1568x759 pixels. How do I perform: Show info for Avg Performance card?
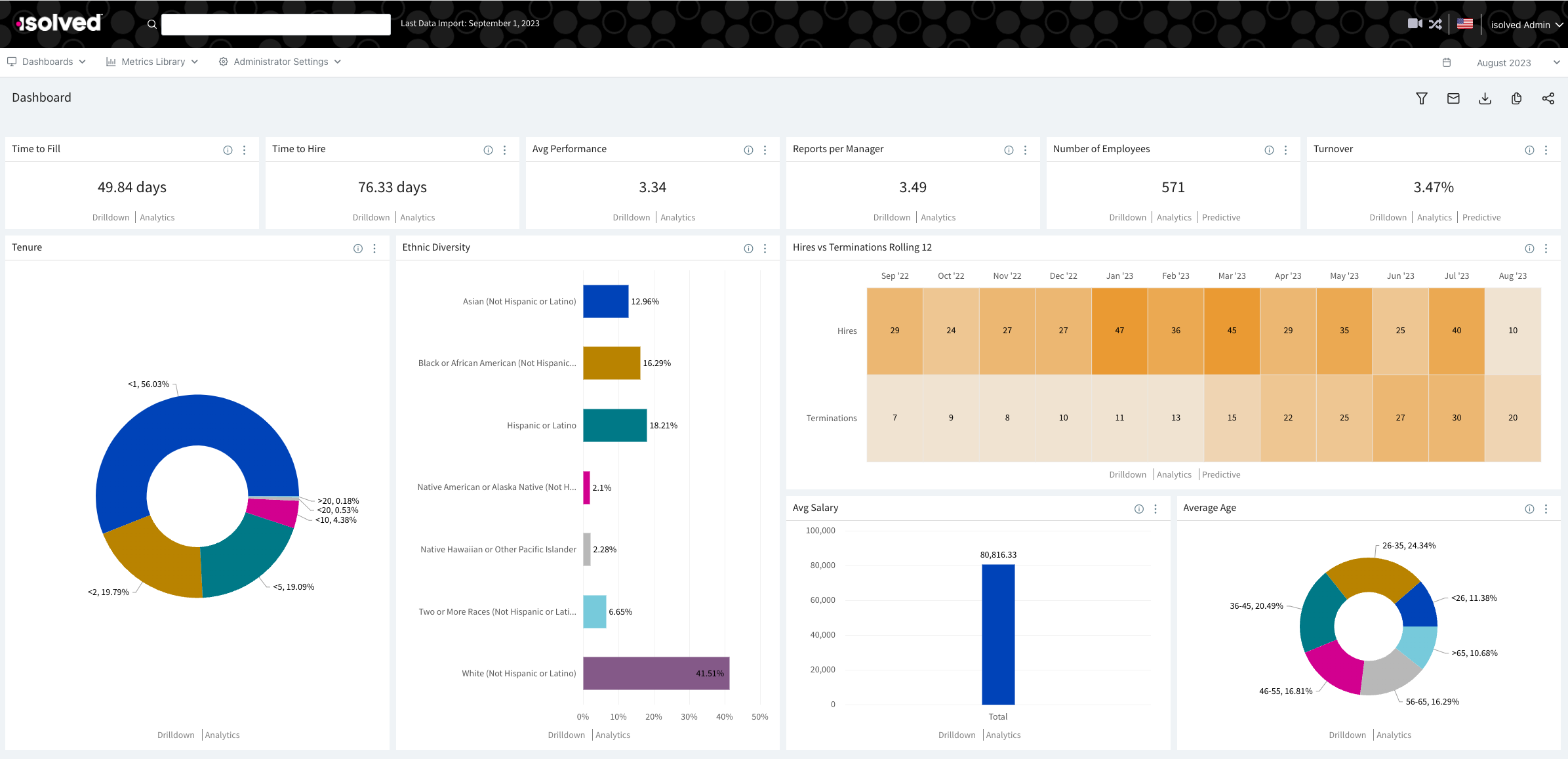pyautogui.click(x=748, y=150)
